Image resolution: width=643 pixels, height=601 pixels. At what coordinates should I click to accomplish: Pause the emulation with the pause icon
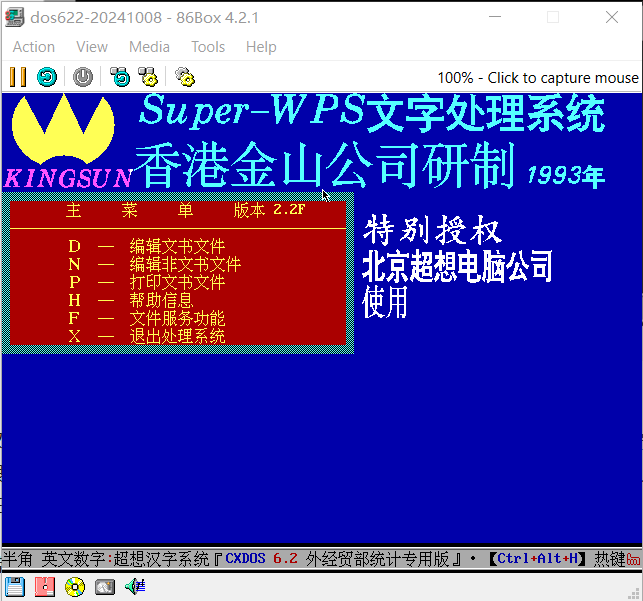(x=17, y=77)
